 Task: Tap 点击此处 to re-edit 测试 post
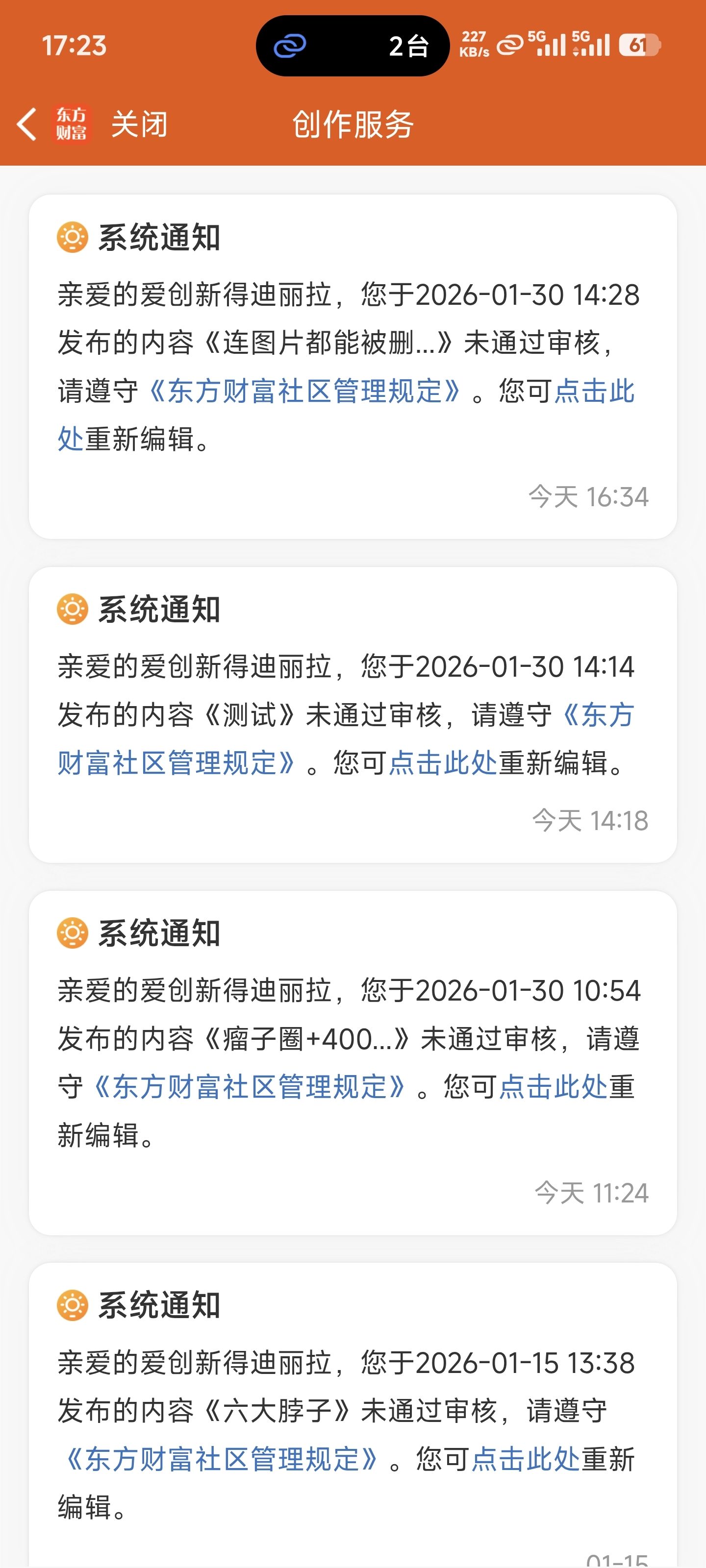[443, 763]
